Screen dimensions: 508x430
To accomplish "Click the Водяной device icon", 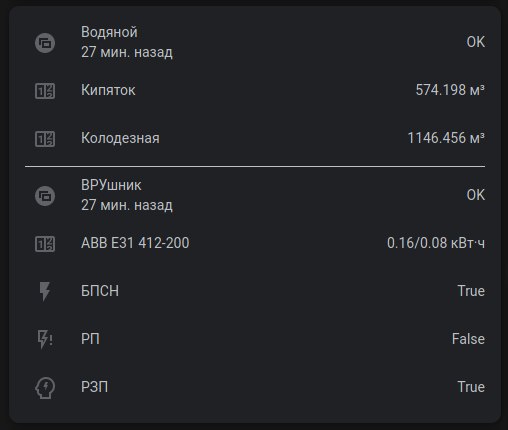I will click(x=45, y=43).
